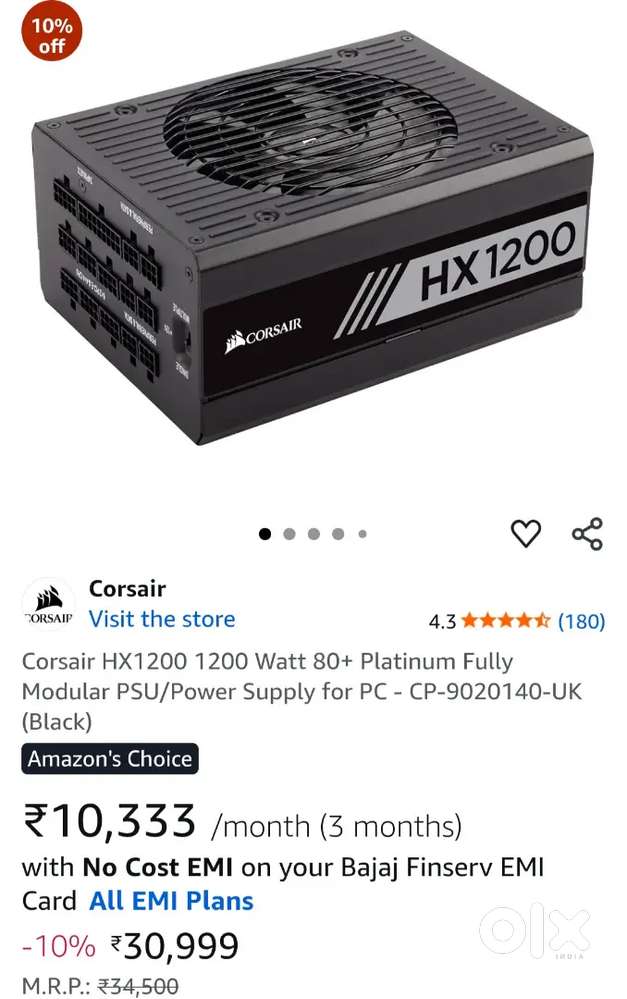Tap the HX1200 product image
This screenshot has height=999, width=627.
click(x=314, y=239)
